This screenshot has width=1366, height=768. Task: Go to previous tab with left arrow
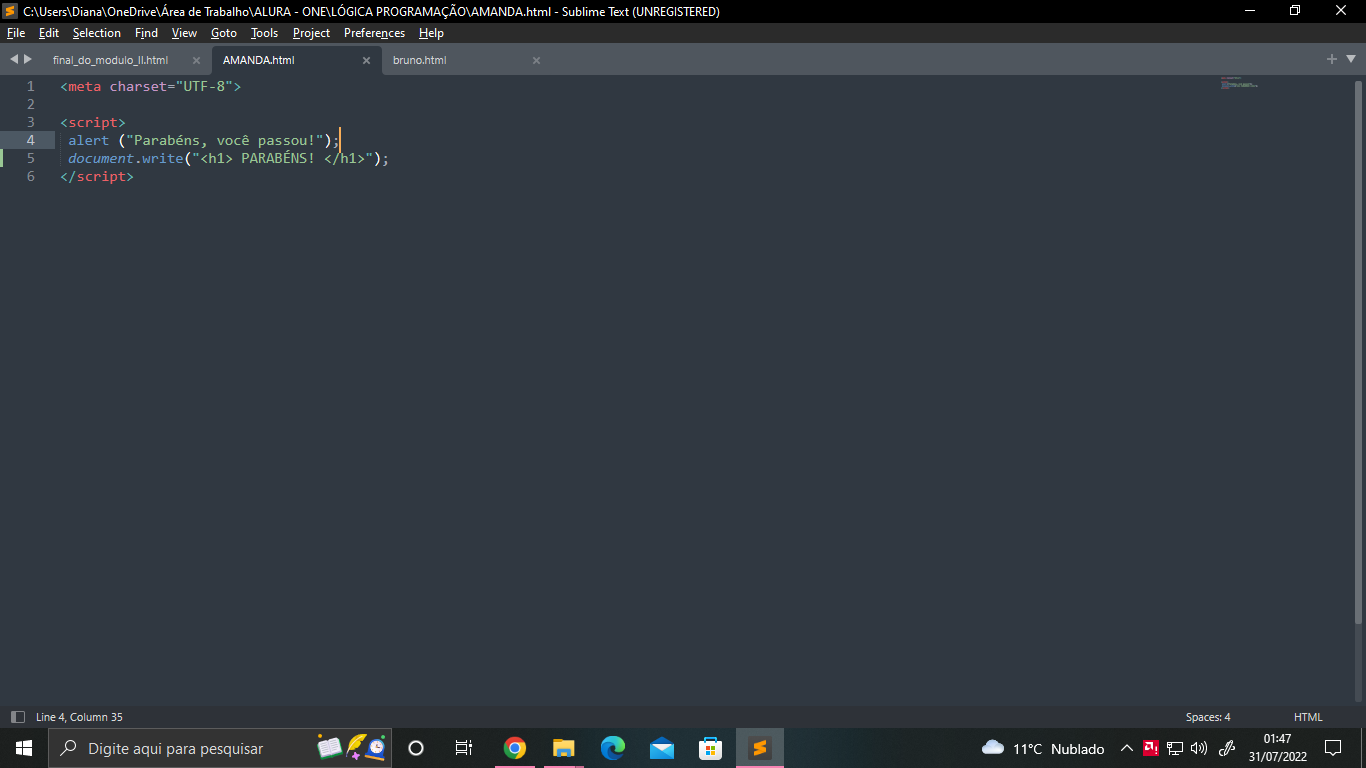tap(14, 59)
